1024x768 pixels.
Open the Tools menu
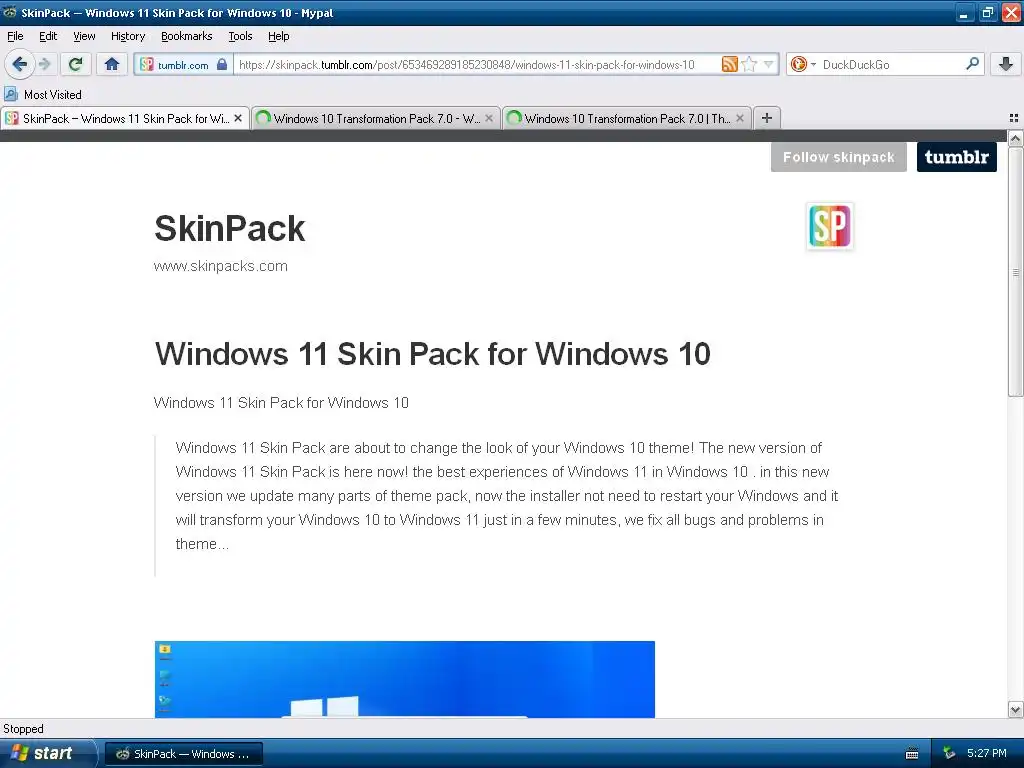click(240, 36)
